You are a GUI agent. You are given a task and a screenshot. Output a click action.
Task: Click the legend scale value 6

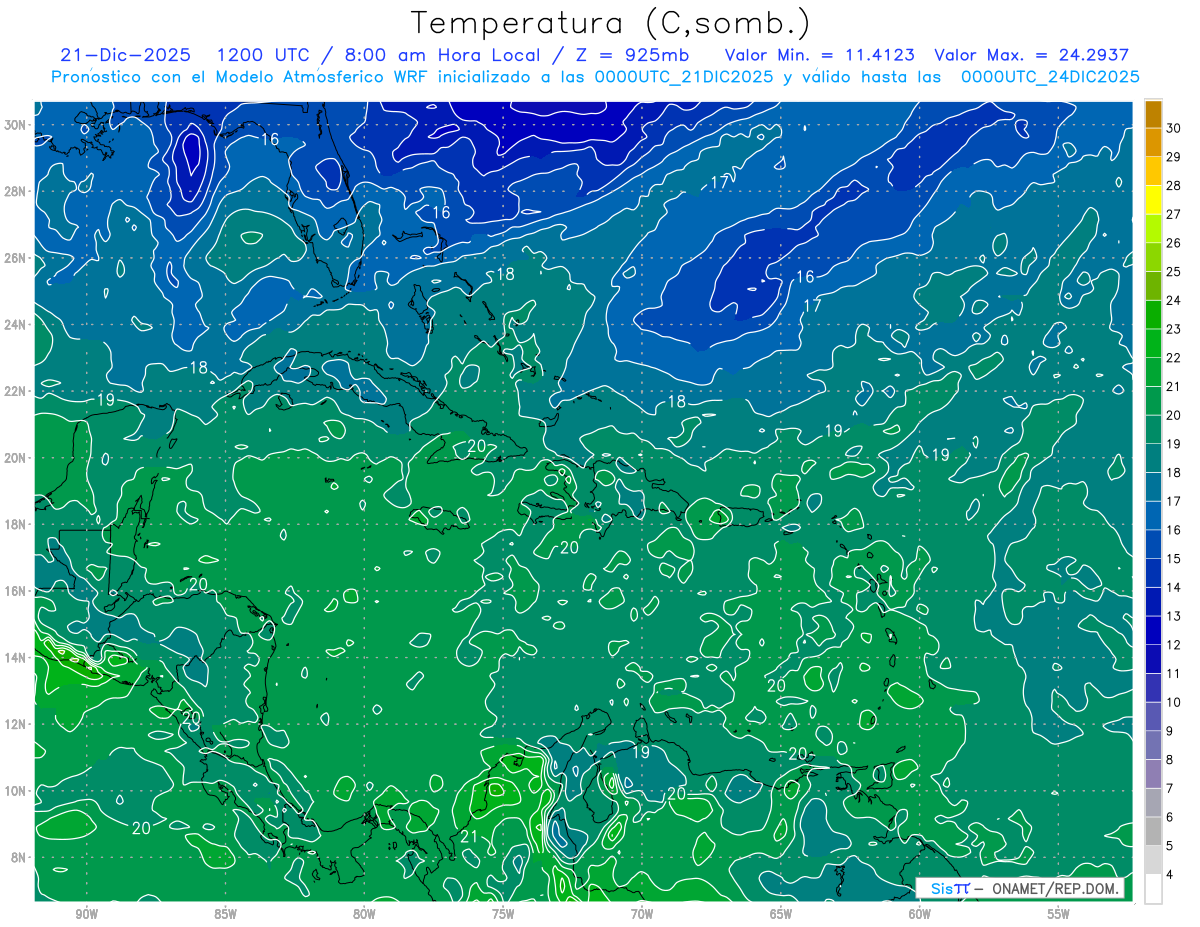pos(1170,818)
